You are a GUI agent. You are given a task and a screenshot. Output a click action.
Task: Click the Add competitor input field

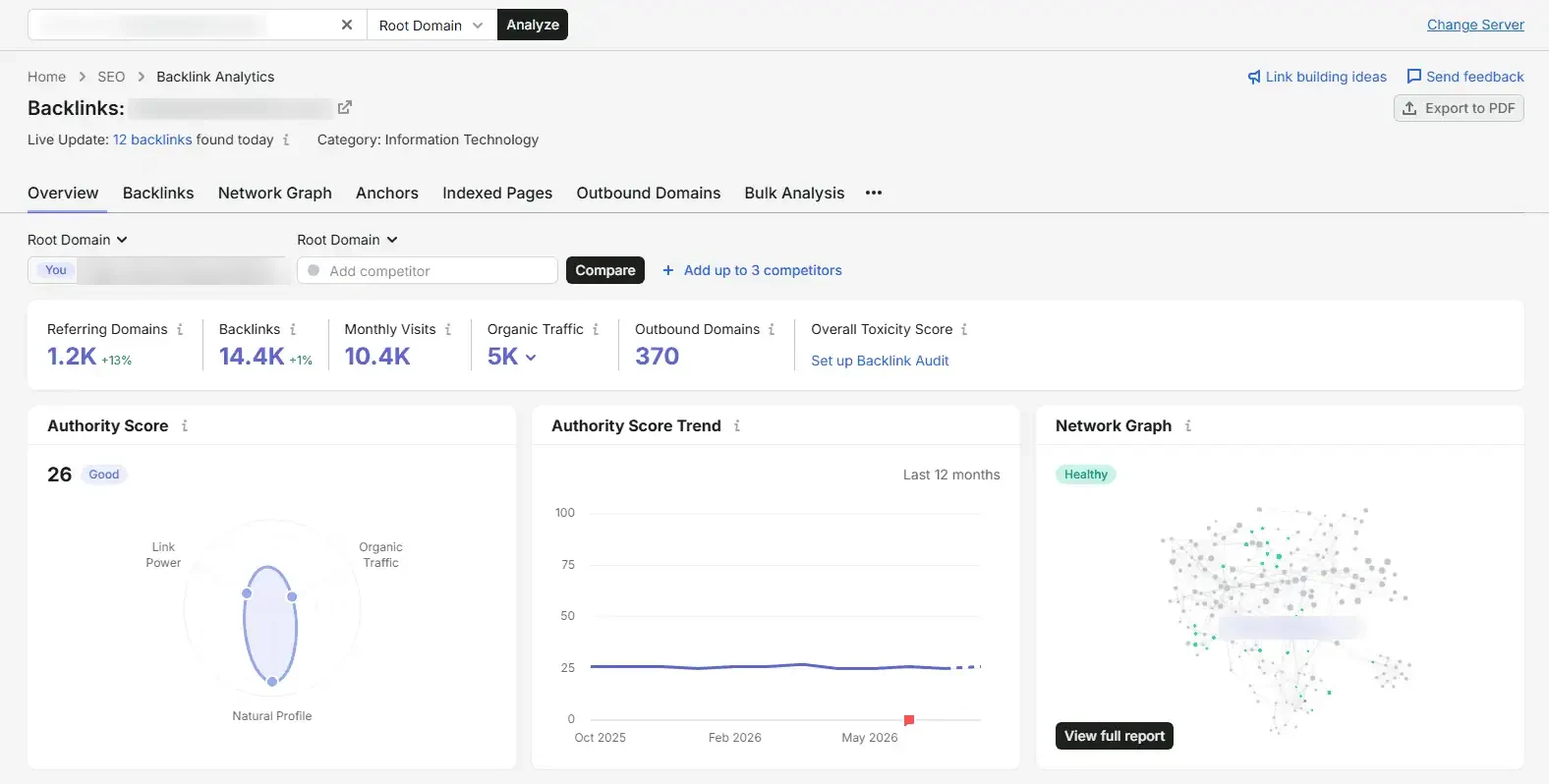click(x=428, y=270)
